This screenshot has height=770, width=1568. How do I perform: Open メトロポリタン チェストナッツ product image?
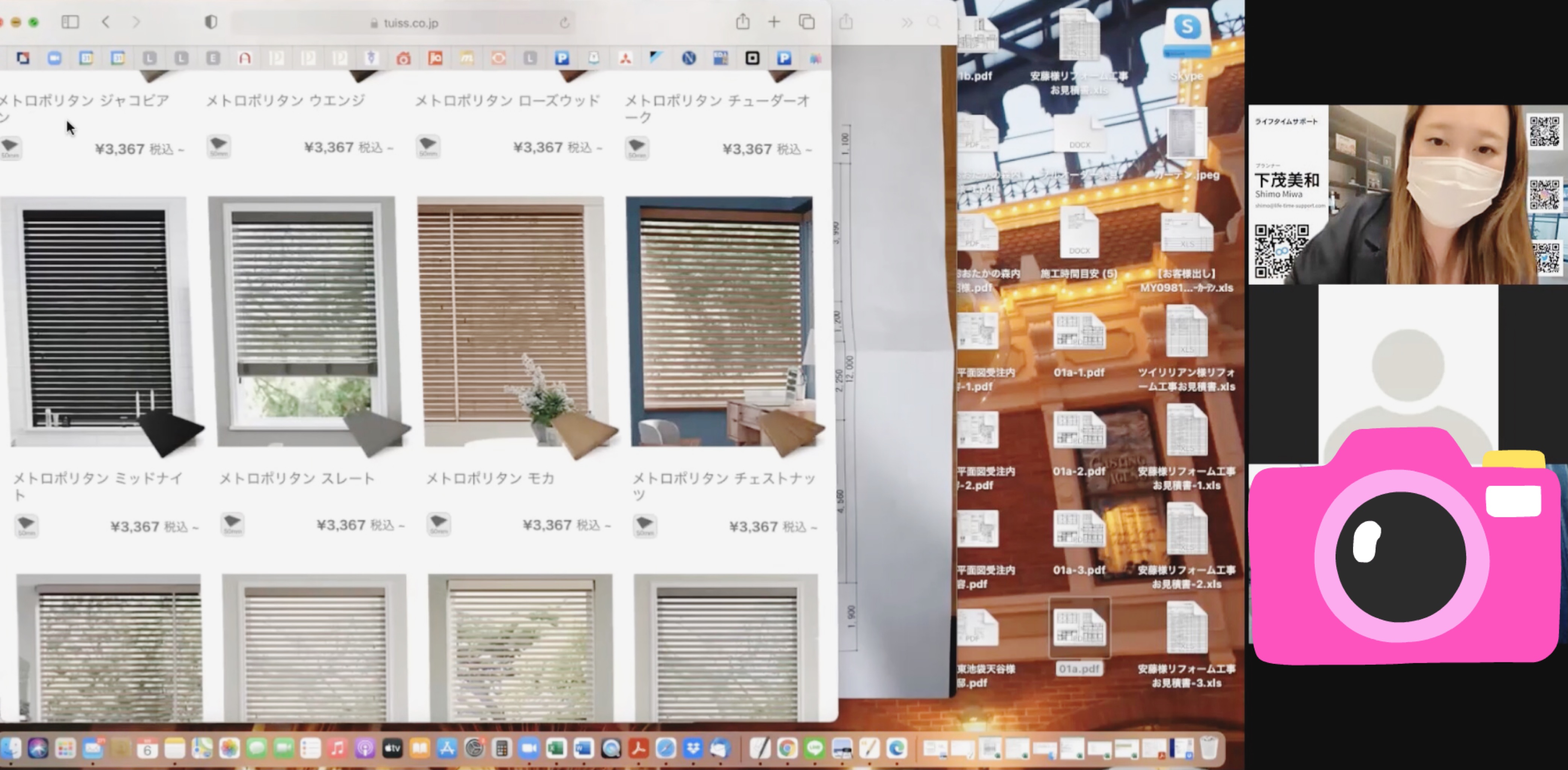(x=720, y=321)
